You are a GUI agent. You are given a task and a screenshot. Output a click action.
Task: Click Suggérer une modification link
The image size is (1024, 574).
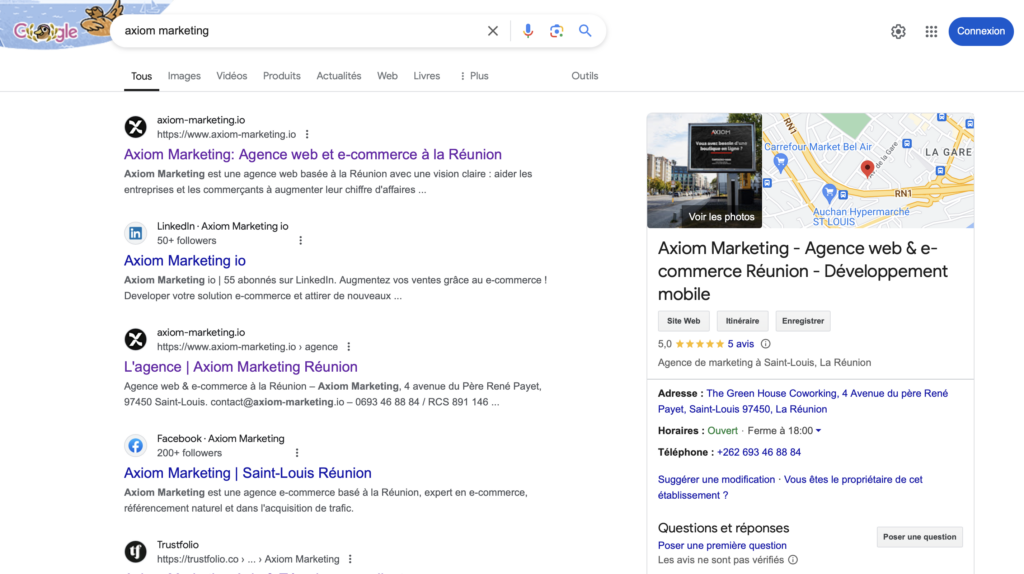click(x=716, y=479)
